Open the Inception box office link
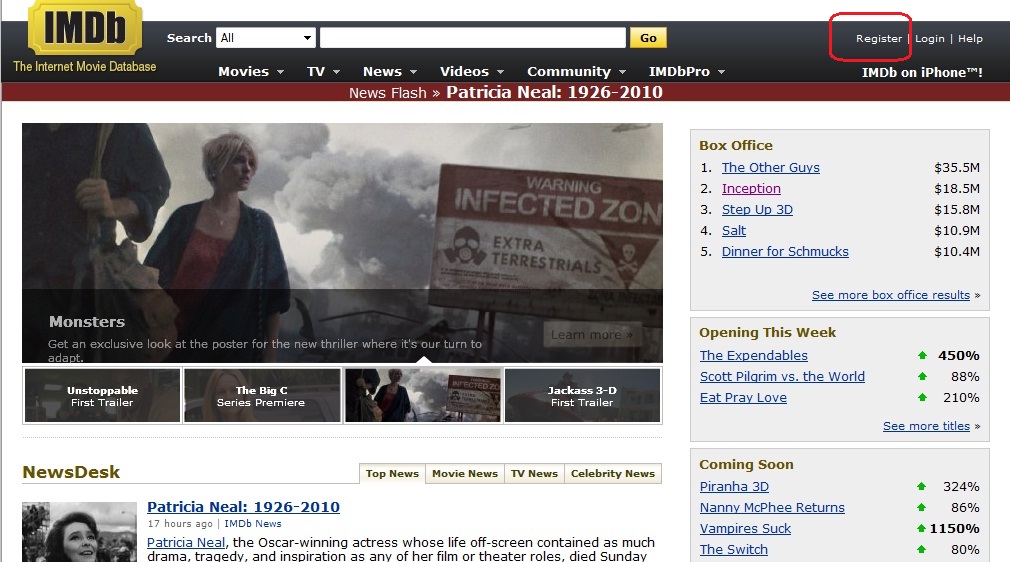Image resolution: width=1010 pixels, height=562 pixels. point(751,189)
